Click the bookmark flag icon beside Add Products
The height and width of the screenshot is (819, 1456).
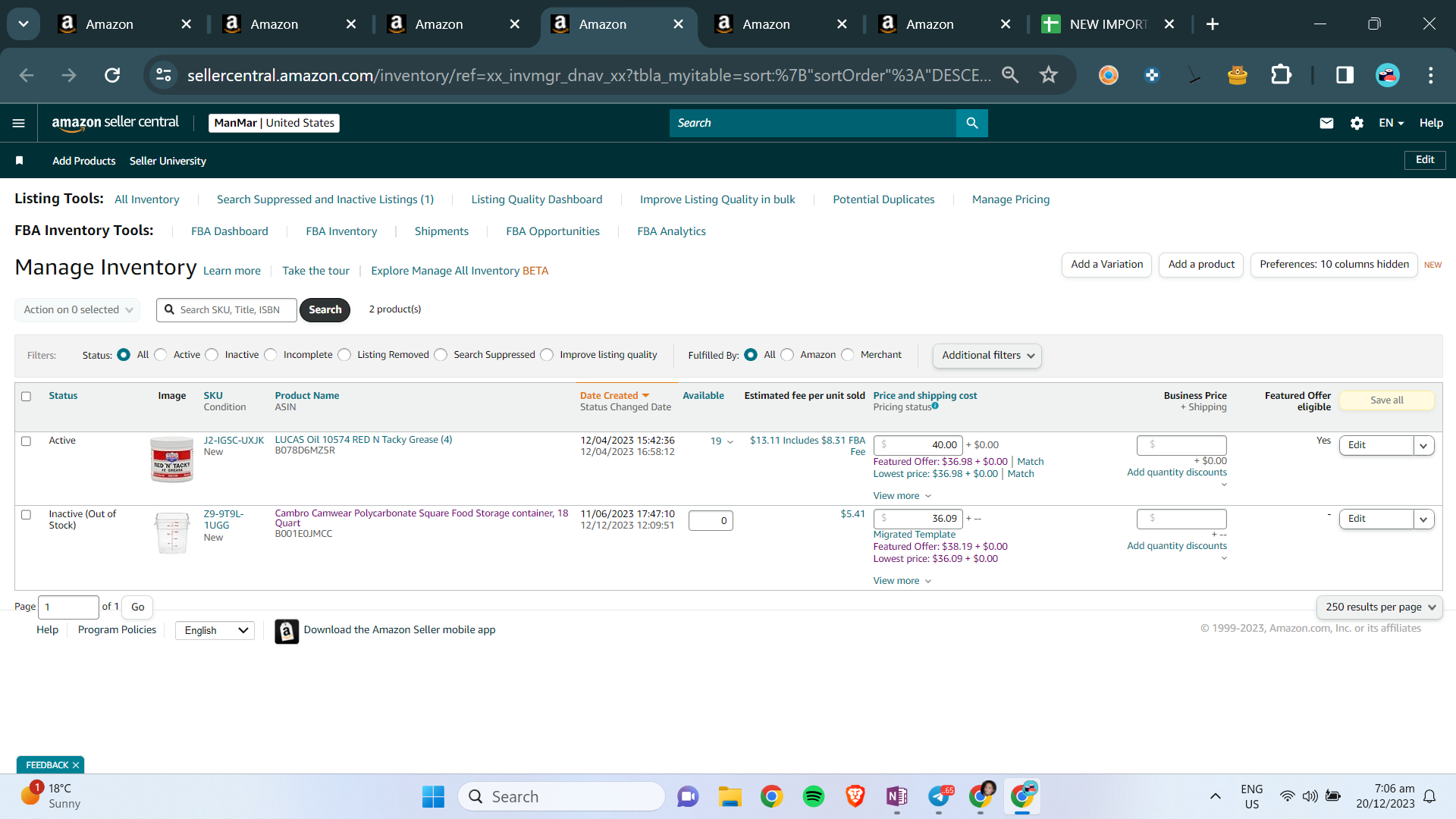(20, 161)
